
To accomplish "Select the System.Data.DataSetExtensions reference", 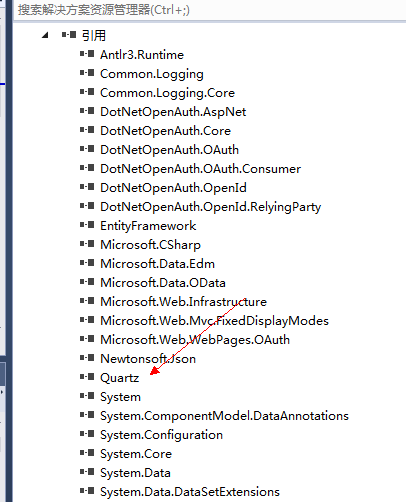I will coord(190,492).
